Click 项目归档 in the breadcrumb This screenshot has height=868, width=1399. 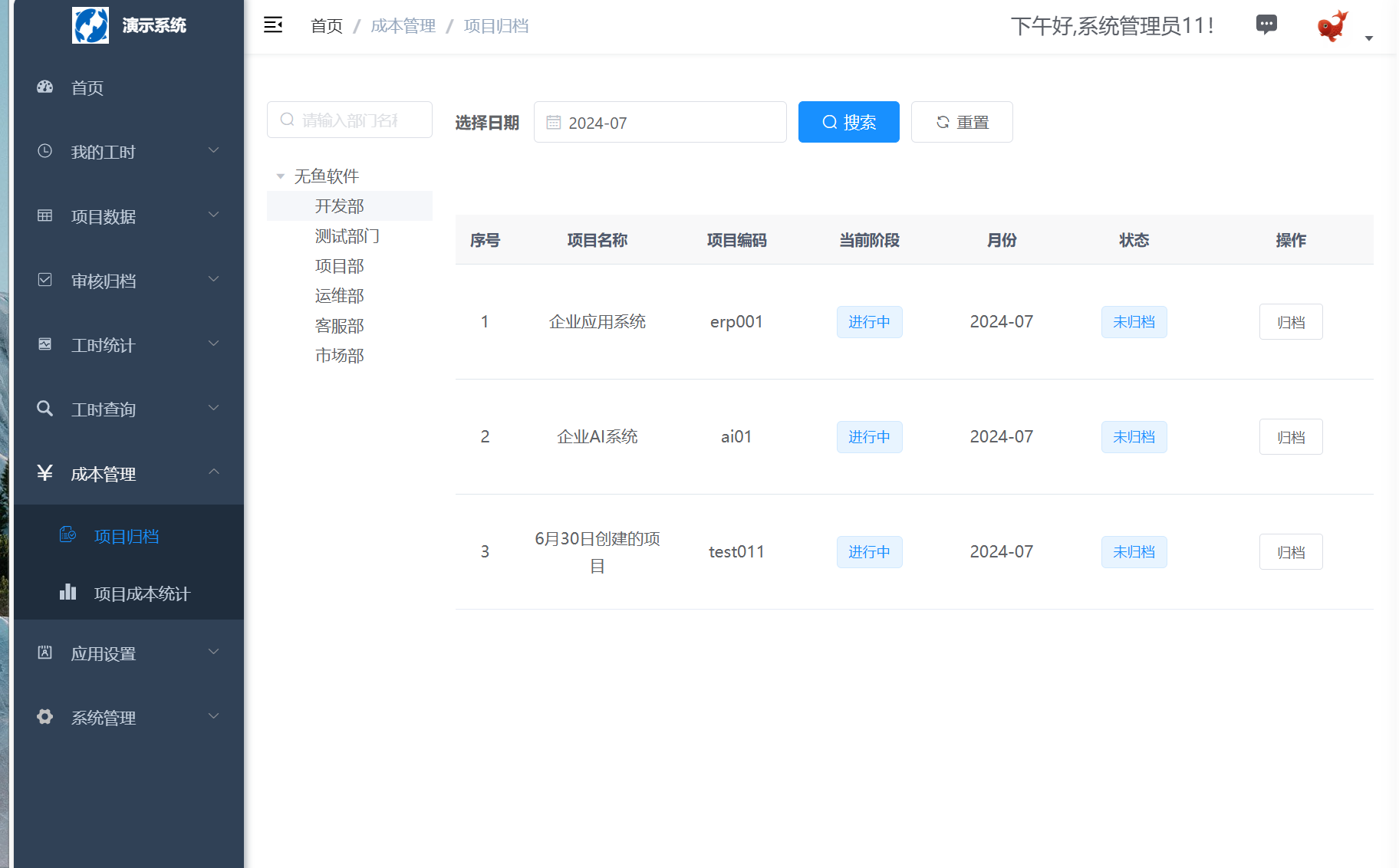point(496,26)
